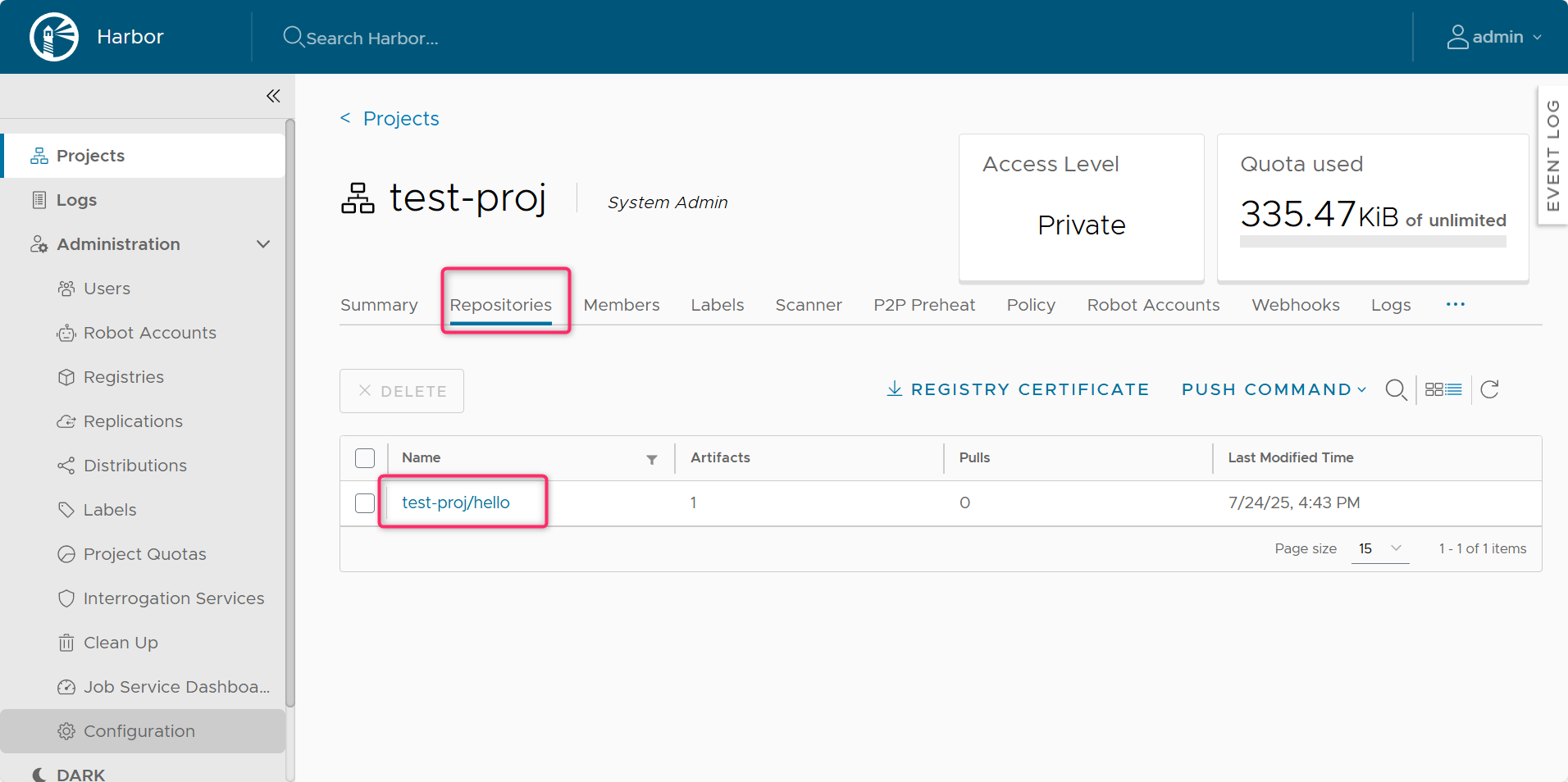Click the sidebar vertical scrollbar
Image resolution: width=1568 pixels, height=782 pixels.
coord(289,413)
